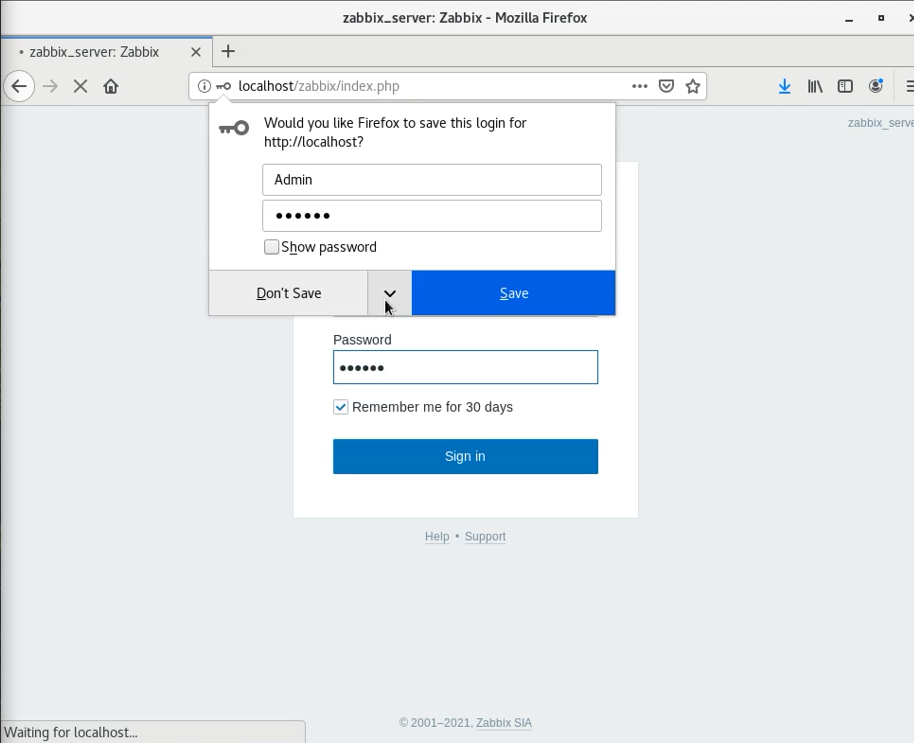Click the Admin username field in popup
Screen dimensions: 914x743
click(432, 179)
